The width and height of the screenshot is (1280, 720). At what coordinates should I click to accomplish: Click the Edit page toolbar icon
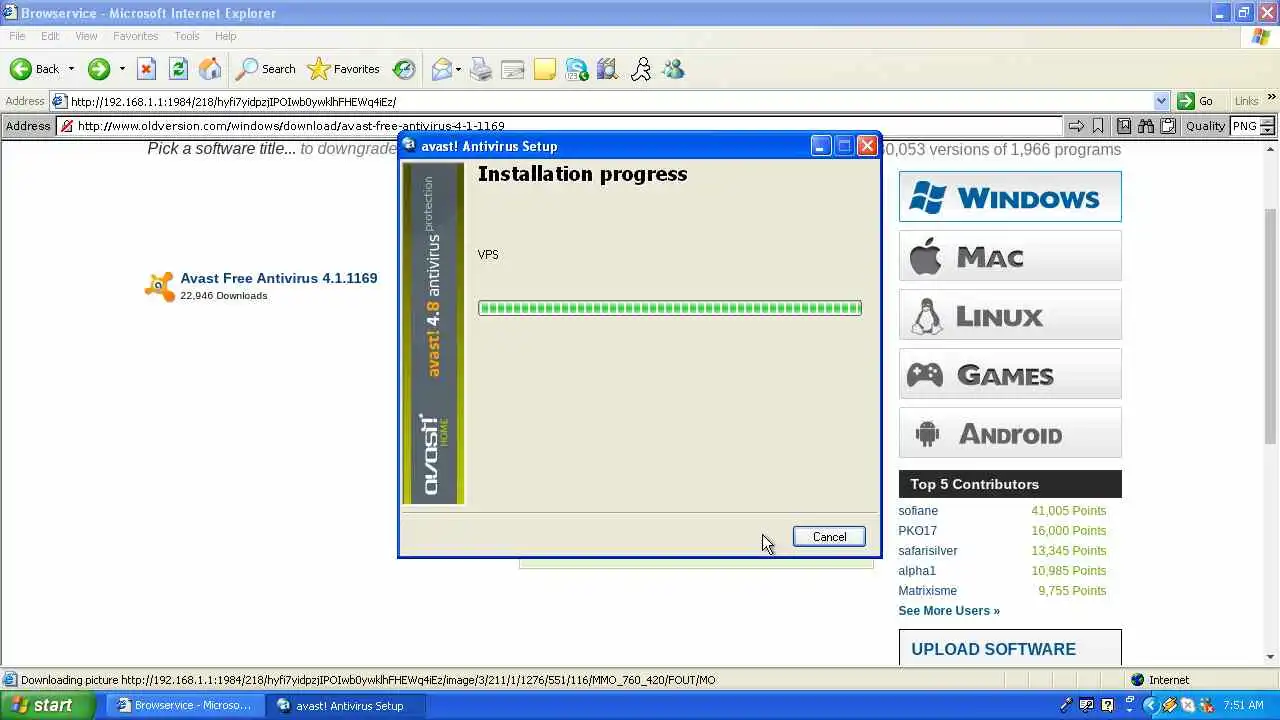[x=513, y=69]
